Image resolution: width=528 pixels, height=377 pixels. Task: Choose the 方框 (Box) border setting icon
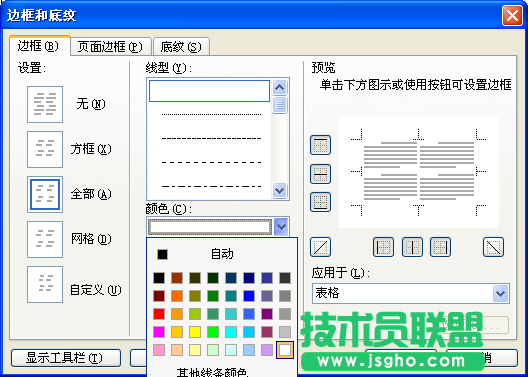click(x=45, y=149)
